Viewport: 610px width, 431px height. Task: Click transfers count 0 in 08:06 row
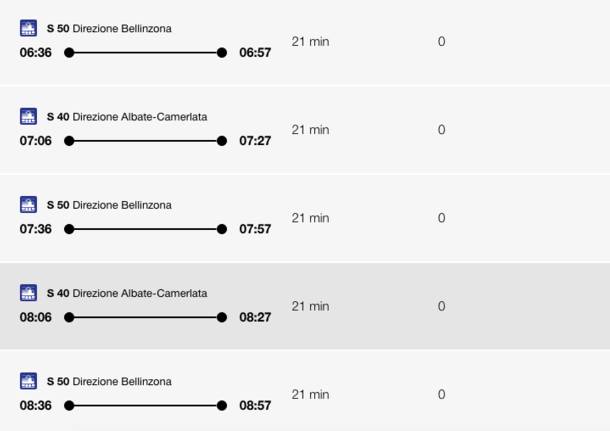tap(442, 306)
